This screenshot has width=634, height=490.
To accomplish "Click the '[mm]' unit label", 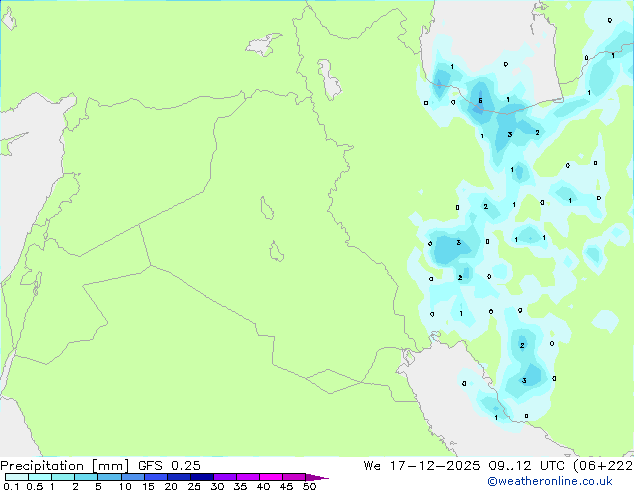I will point(110,465).
